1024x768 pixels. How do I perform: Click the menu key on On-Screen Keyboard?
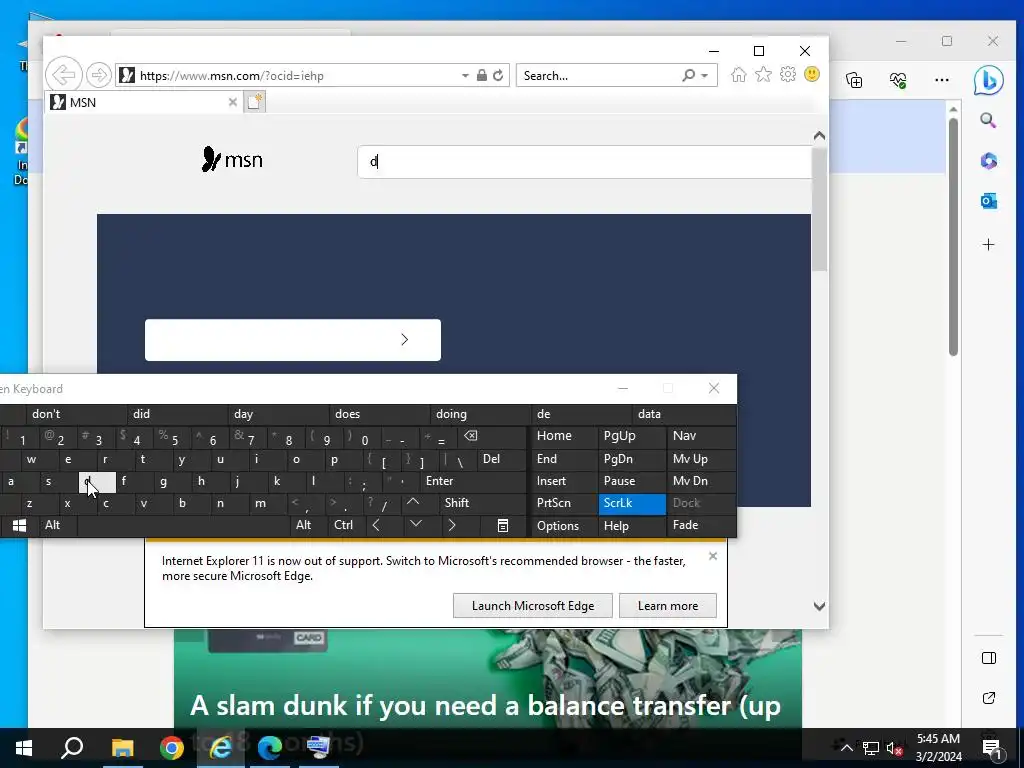point(502,526)
